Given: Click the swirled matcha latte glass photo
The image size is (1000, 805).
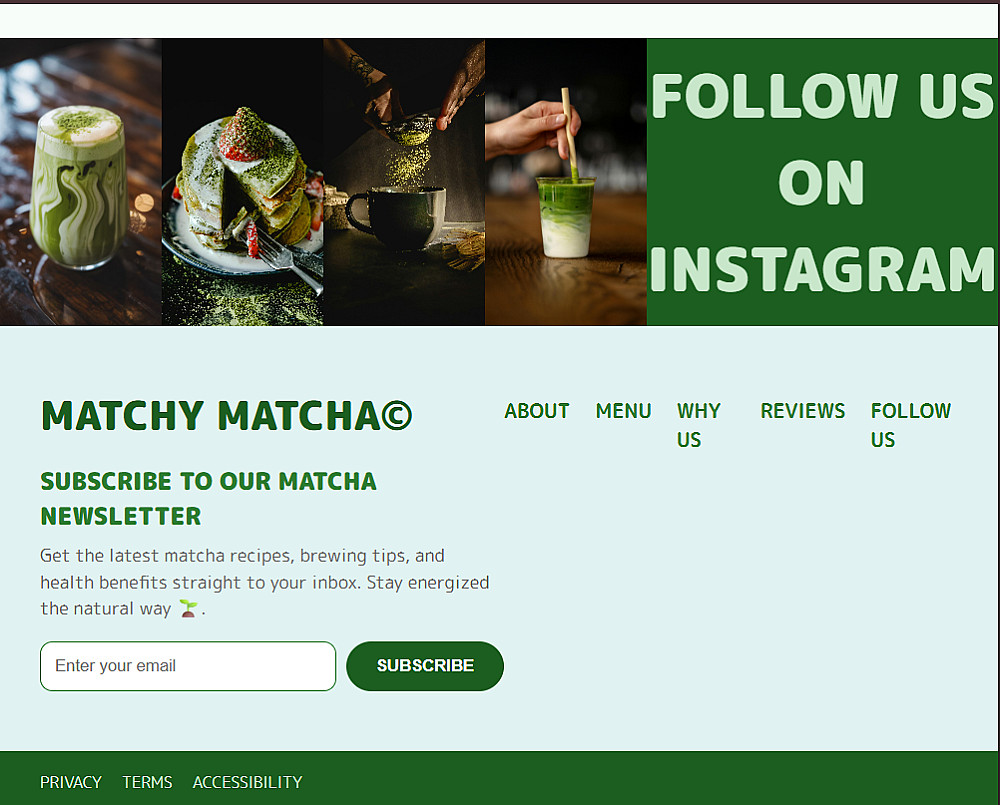Looking at the screenshot, I should click(80, 182).
